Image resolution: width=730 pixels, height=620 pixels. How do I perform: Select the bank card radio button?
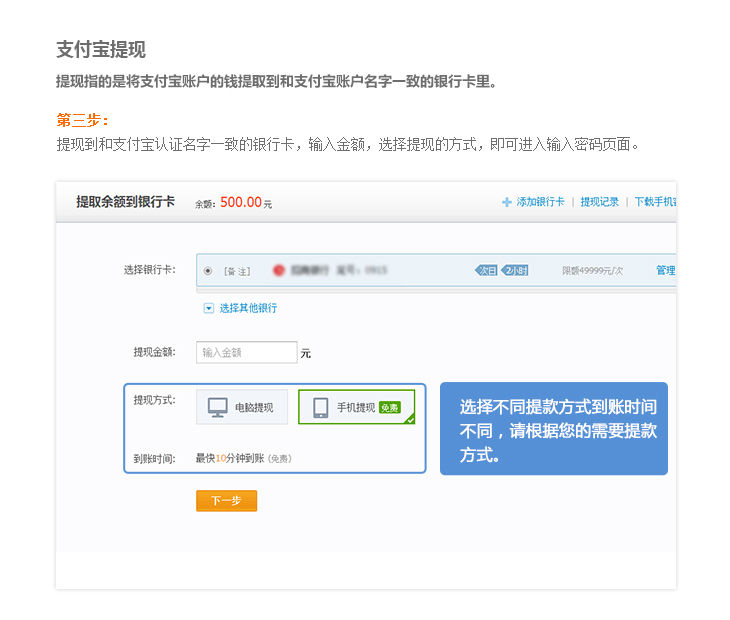point(208,270)
